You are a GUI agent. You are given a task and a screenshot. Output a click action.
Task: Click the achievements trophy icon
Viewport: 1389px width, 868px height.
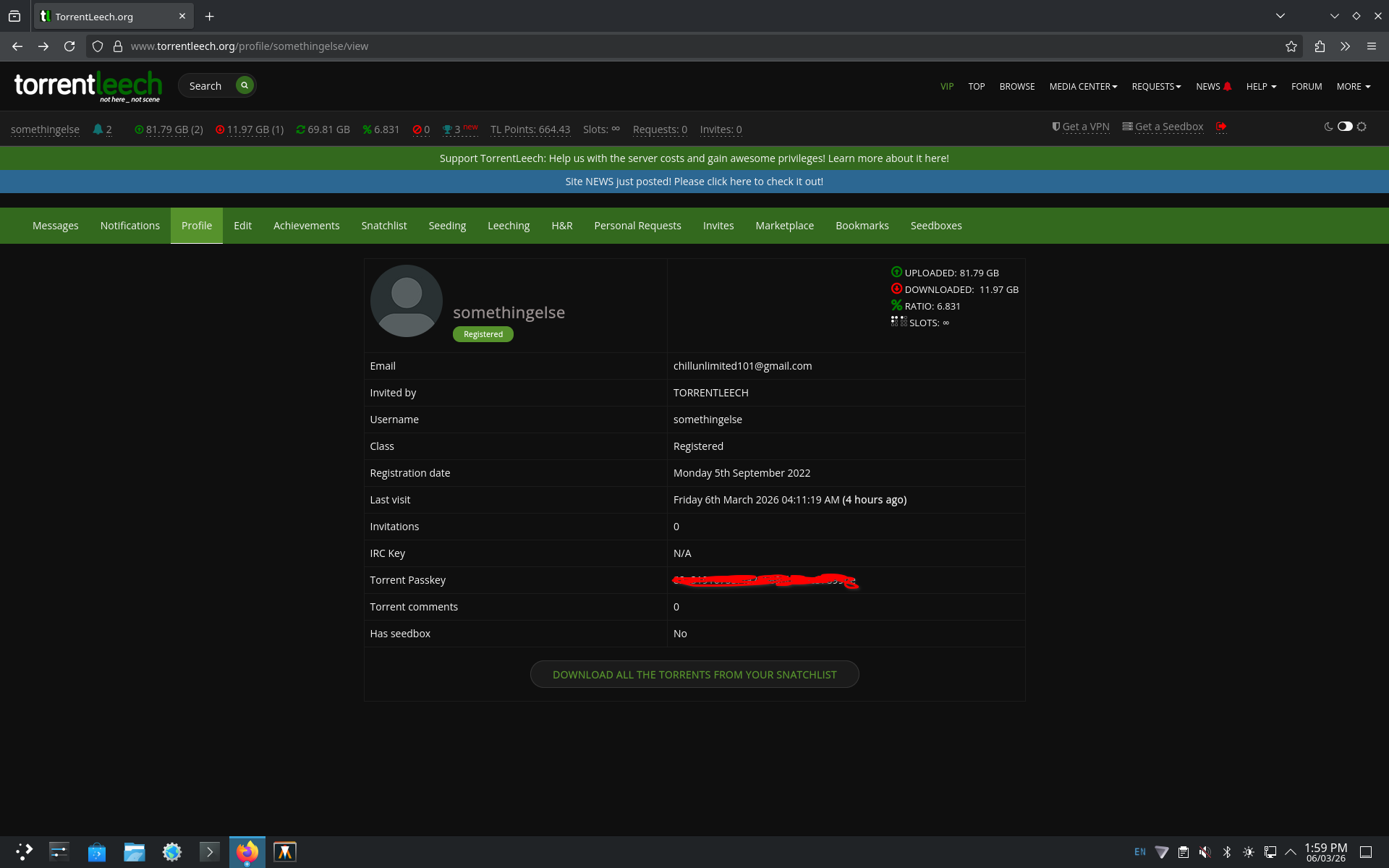pos(447,129)
